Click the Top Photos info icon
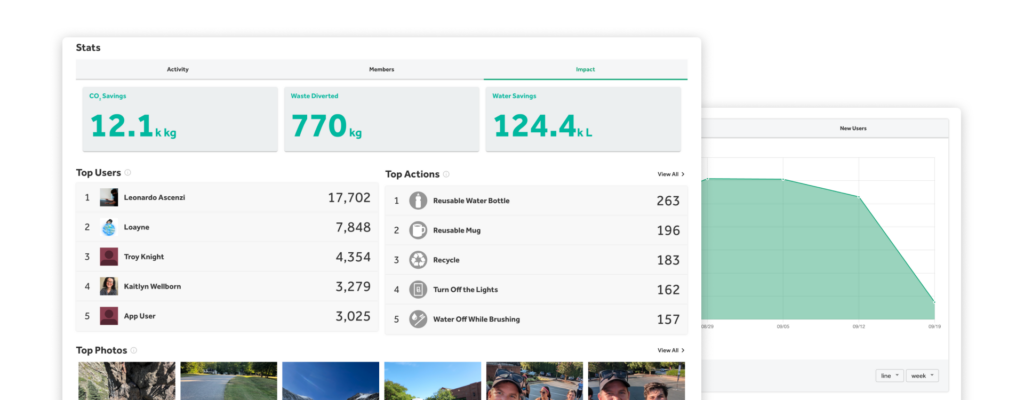Screen dimensions: 1024x400 [x=134, y=350]
